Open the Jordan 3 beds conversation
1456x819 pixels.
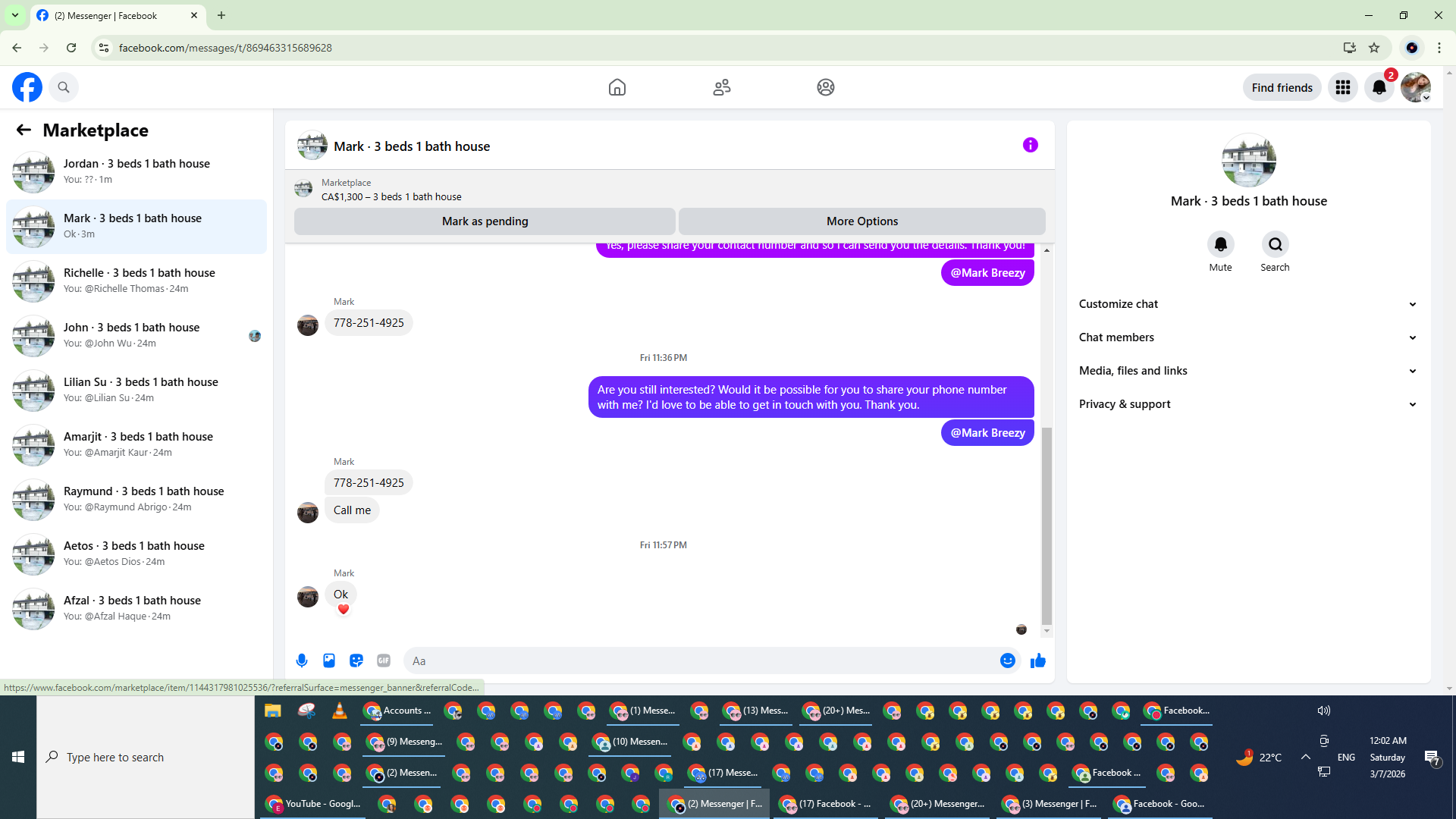tap(136, 171)
